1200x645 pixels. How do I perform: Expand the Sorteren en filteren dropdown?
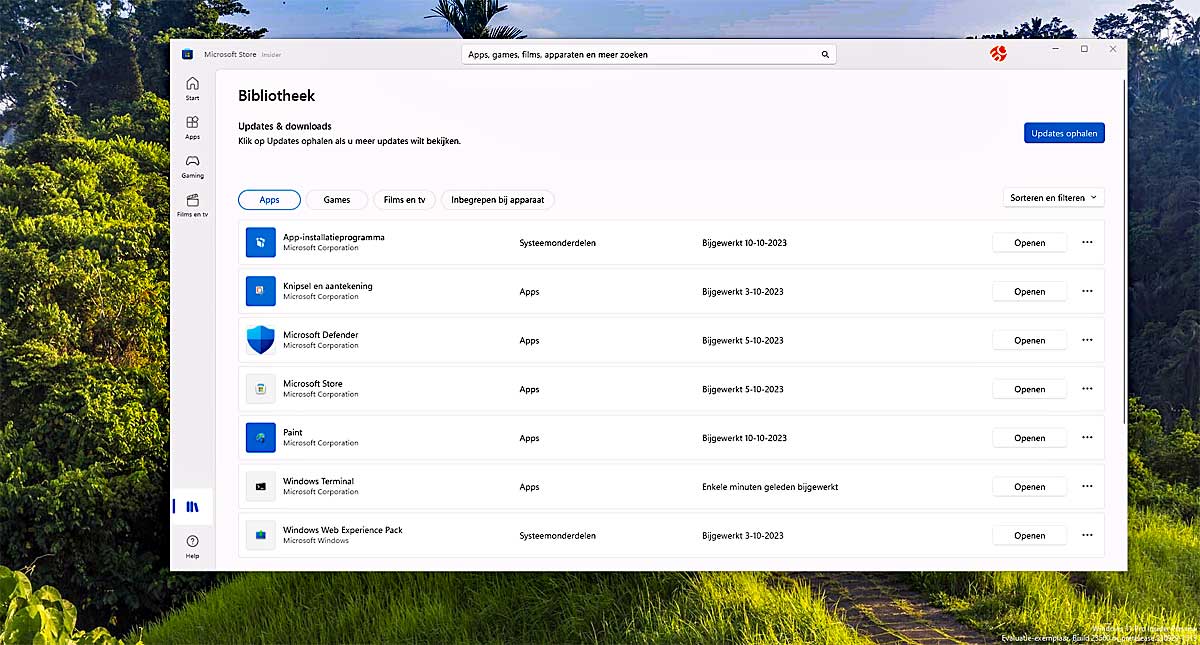point(1054,198)
